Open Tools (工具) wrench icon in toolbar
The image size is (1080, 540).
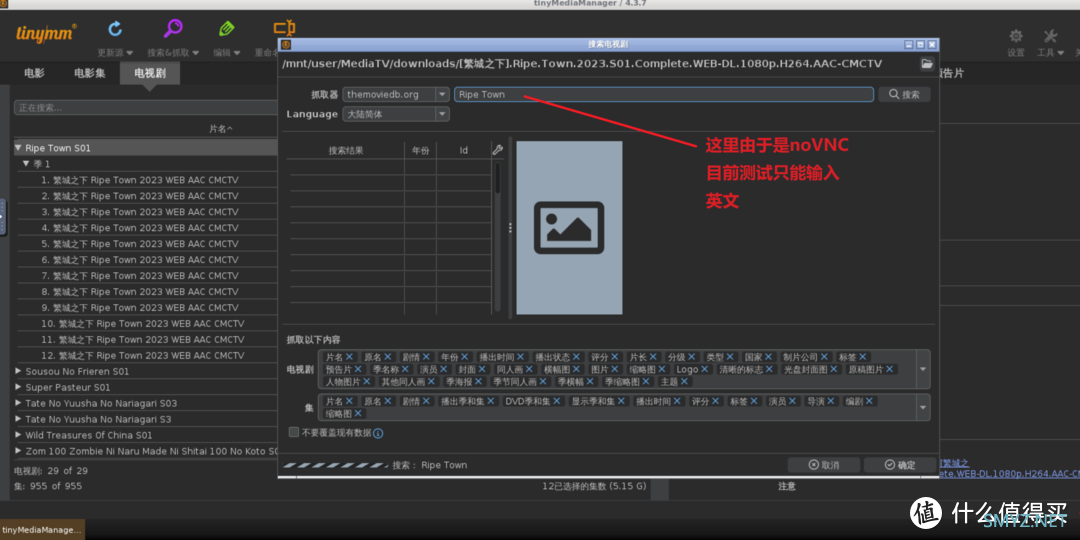tap(1050, 36)
